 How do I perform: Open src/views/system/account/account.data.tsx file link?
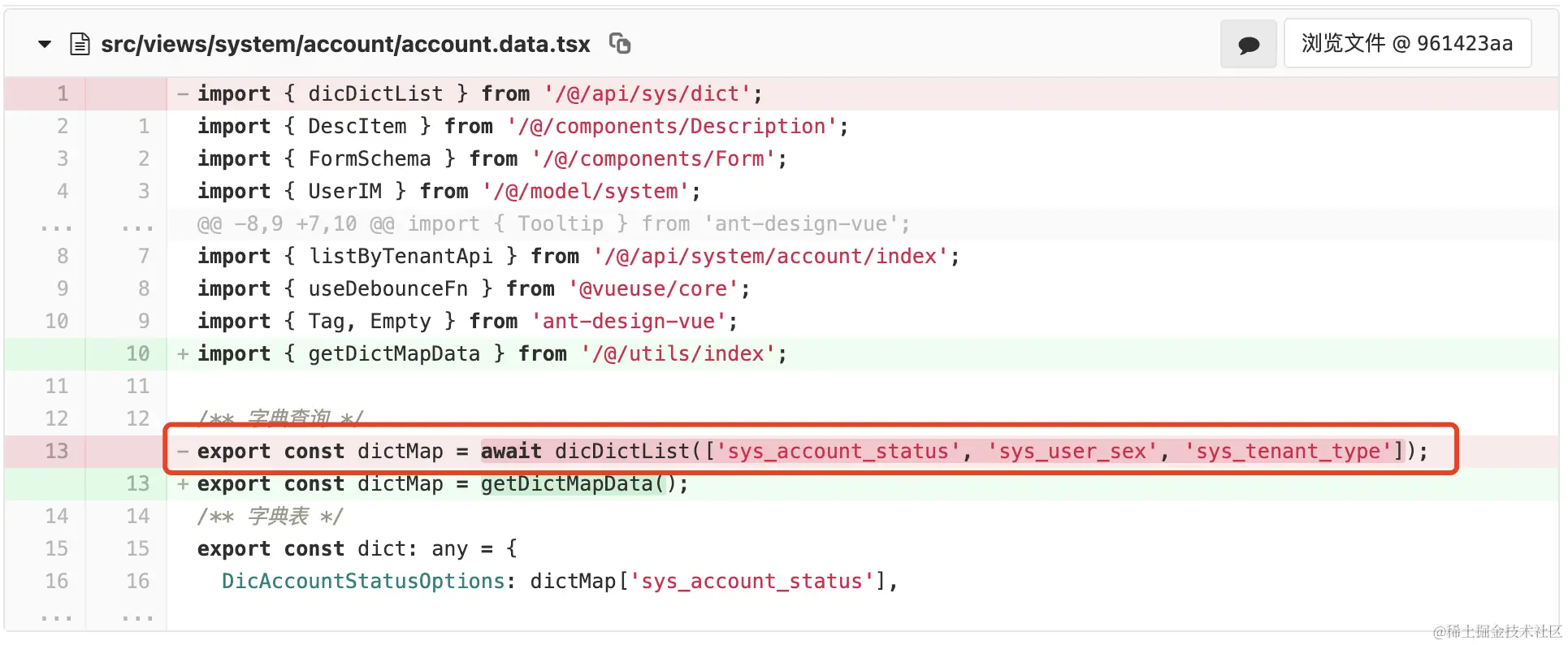point(345,44)
